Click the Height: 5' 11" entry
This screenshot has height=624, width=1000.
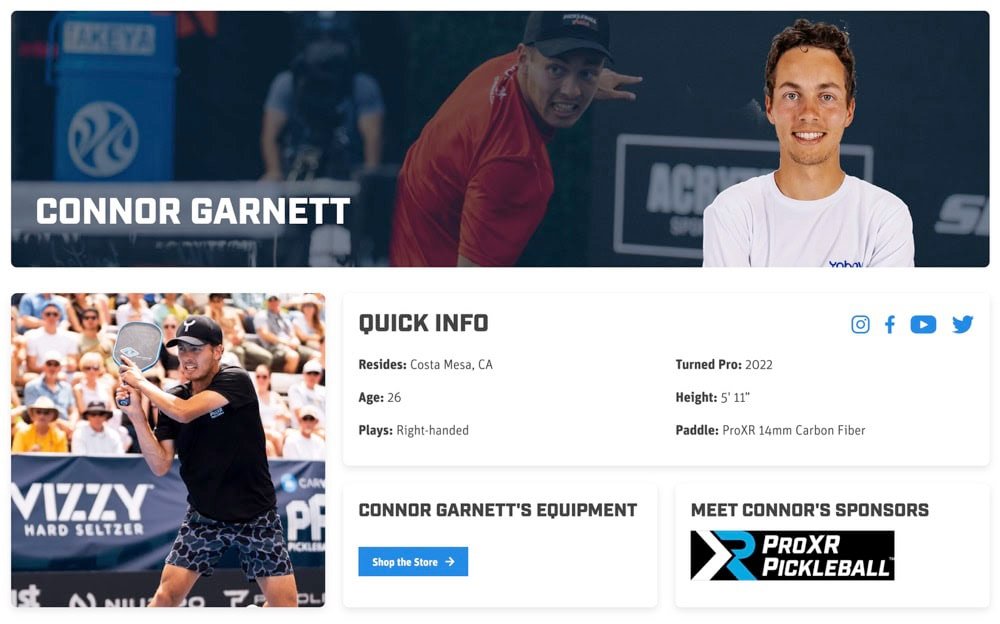(x=712, y=397)
